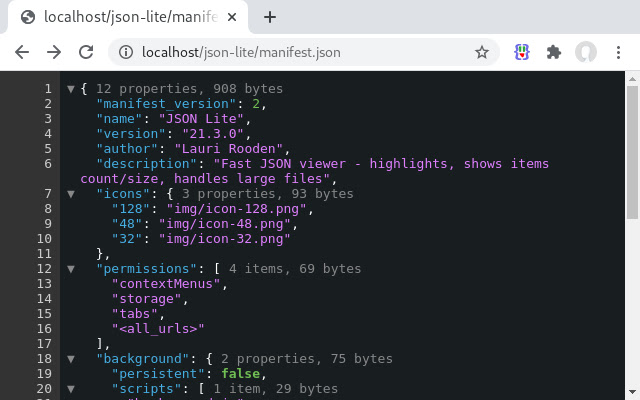Open the Extensions puzzle piece menu
The height and width of the screenshot is (400, 640).
tap(553, 52)
